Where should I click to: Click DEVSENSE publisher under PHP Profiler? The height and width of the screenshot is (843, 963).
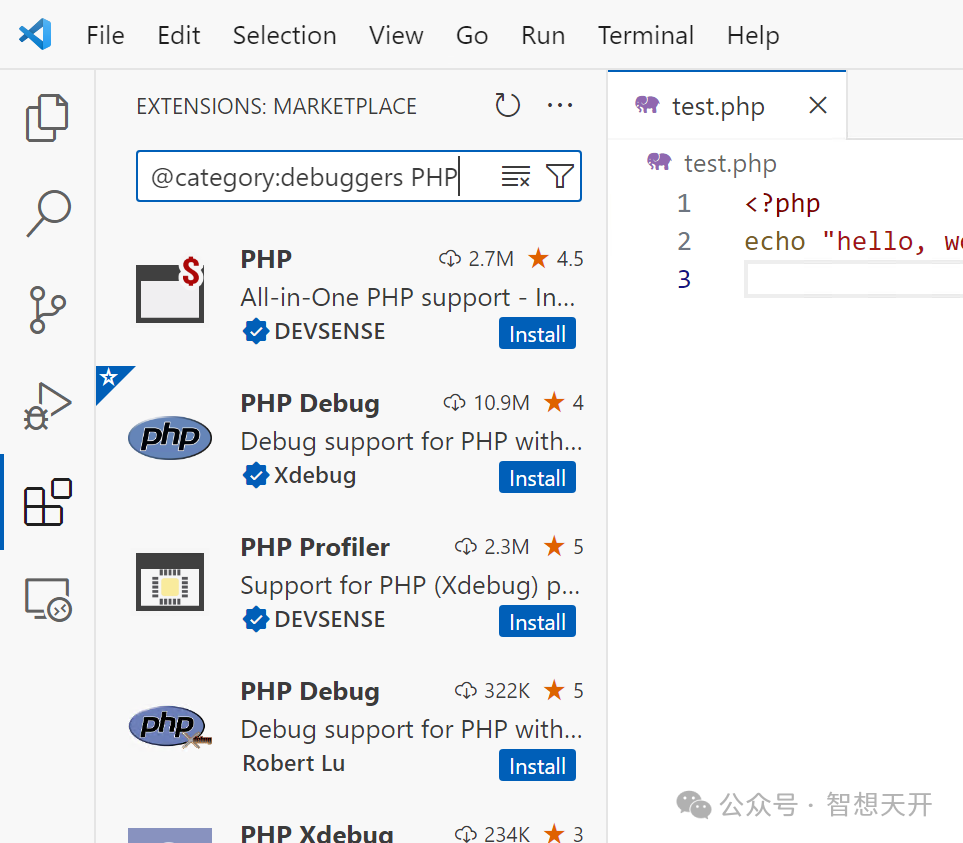330,620
